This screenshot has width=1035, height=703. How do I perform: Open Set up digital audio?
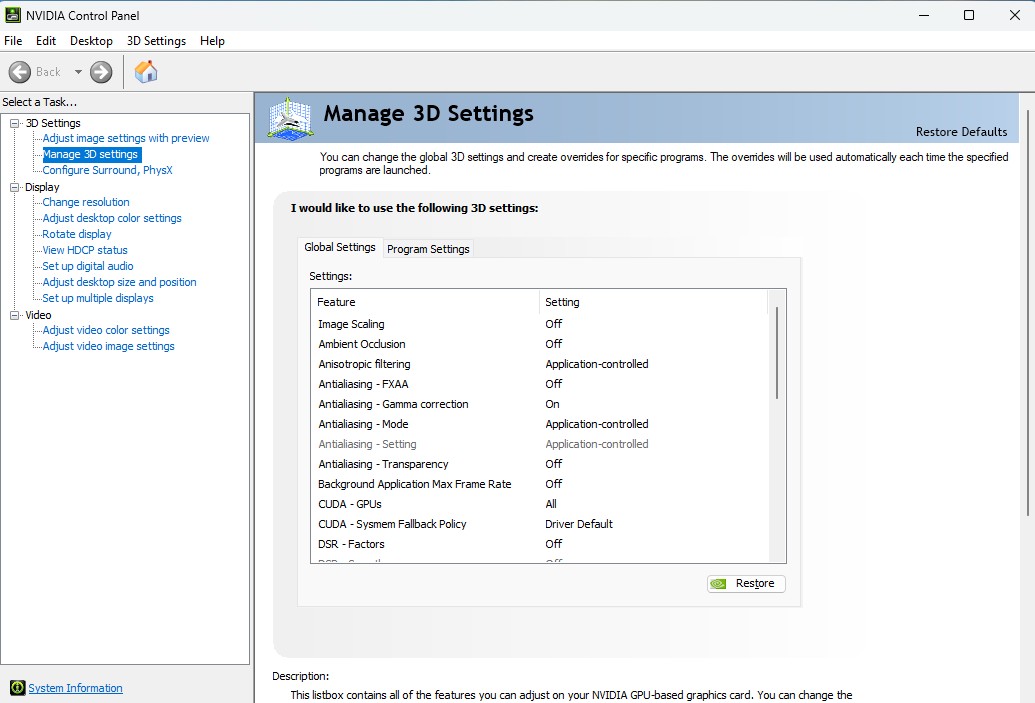coord(88,266)
